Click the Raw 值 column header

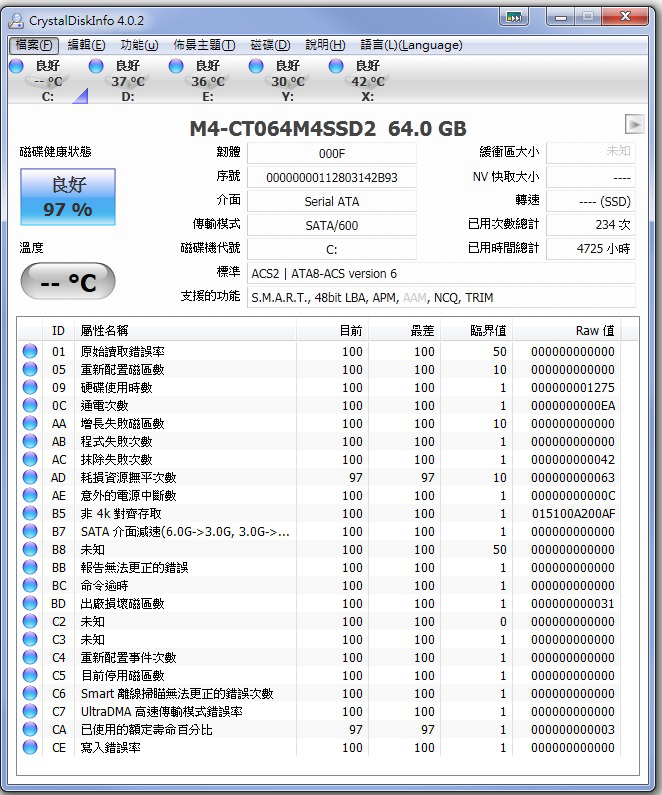tap(567, 331)
